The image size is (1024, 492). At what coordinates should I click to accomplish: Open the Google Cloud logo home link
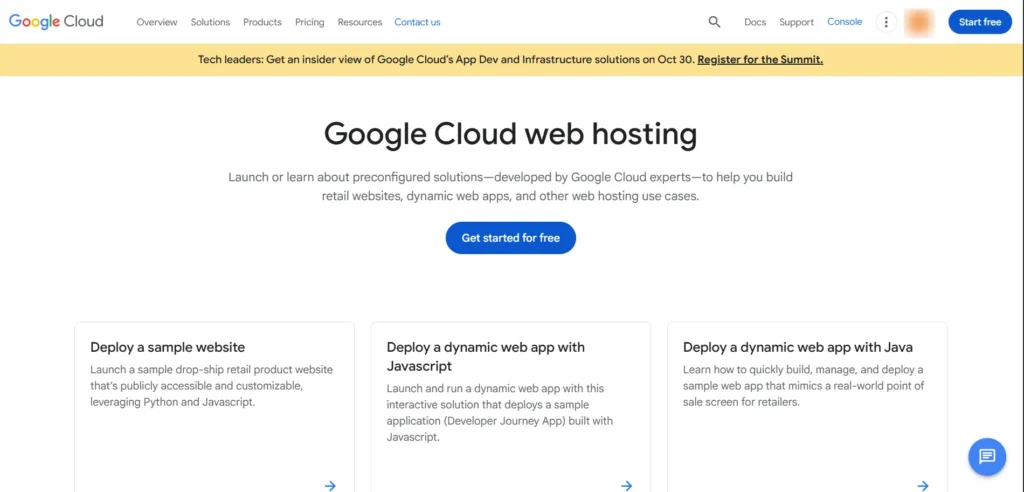tap(56, 22)
